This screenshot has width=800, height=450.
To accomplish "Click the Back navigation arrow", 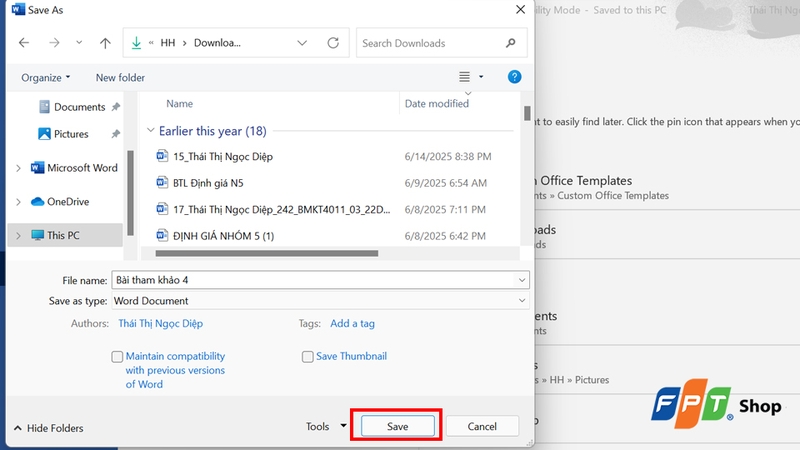I will [24, 44].
